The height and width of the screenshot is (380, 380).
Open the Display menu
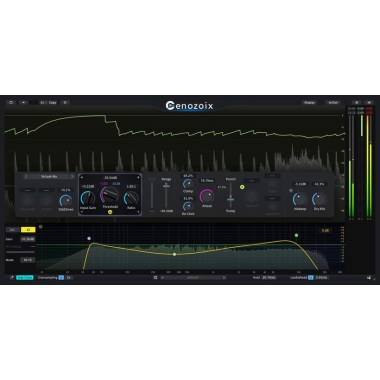[x=309, y=102]
